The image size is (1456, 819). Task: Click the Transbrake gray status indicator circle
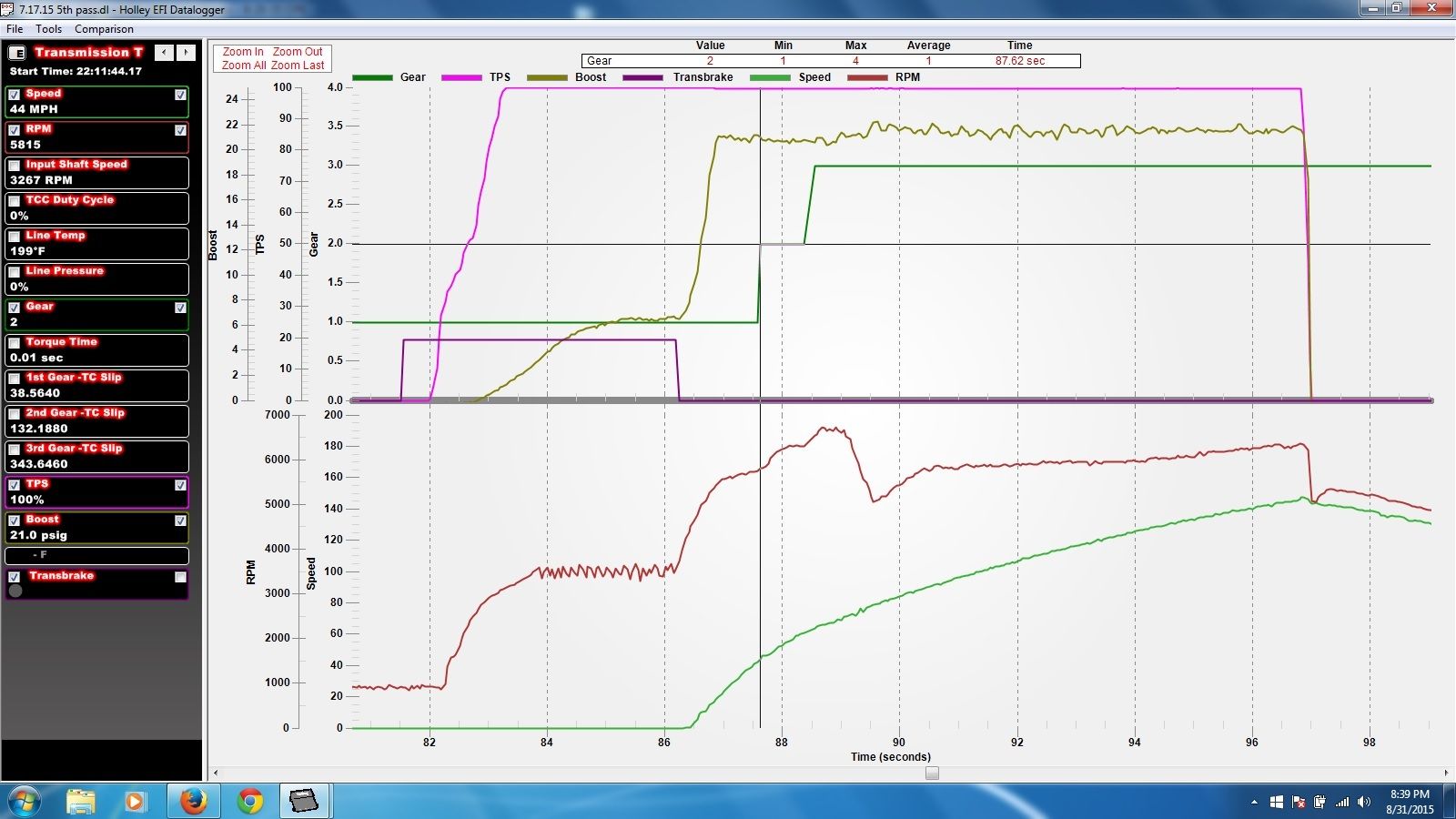(x=15, y=591)
